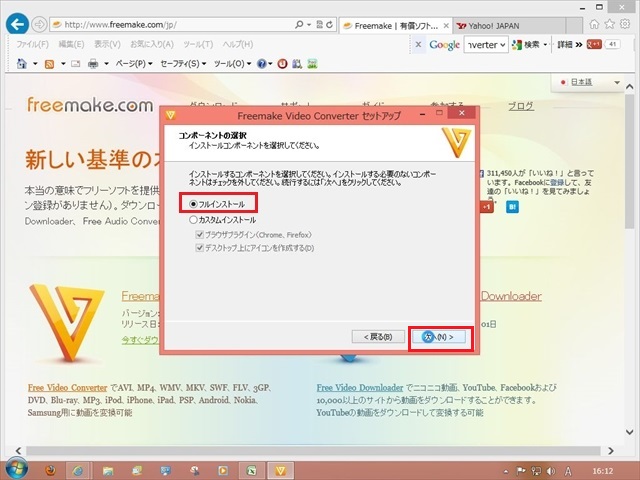Open the ページ(P) dropdown menu
This screenshot has height=480, width=640.
(132, 64)
